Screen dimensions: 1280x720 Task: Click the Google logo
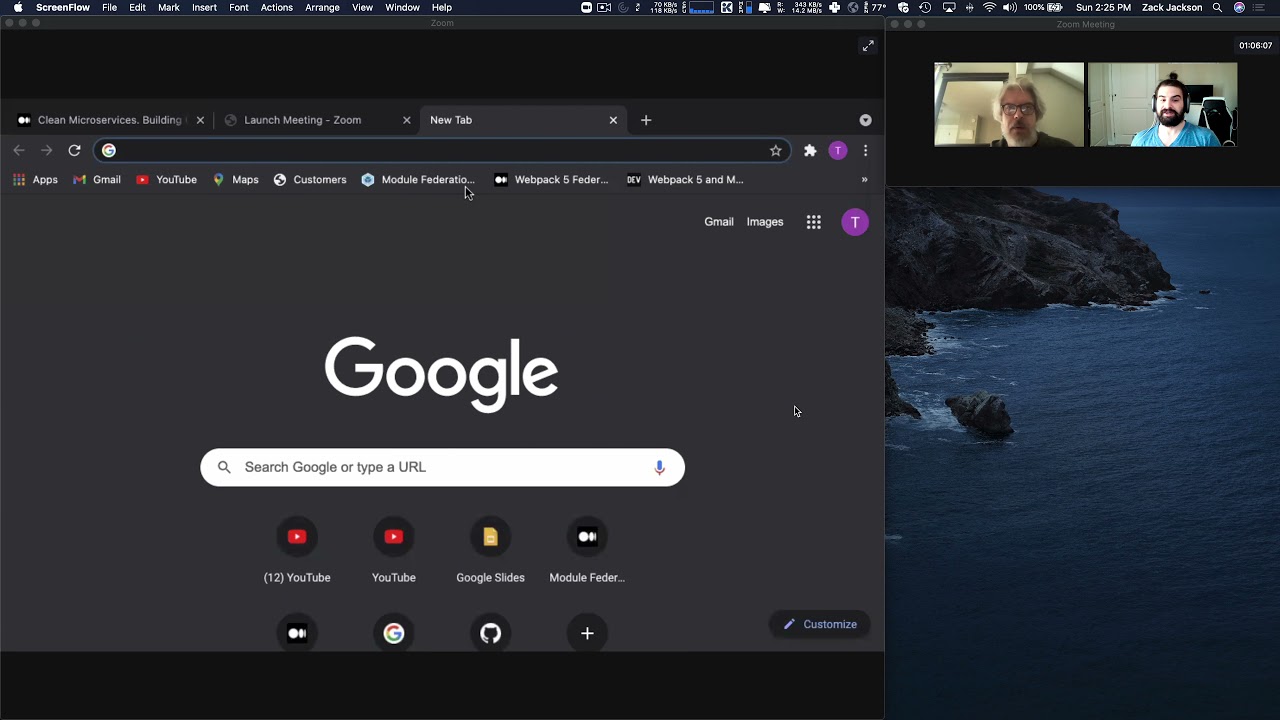click(x=441, y=373)
